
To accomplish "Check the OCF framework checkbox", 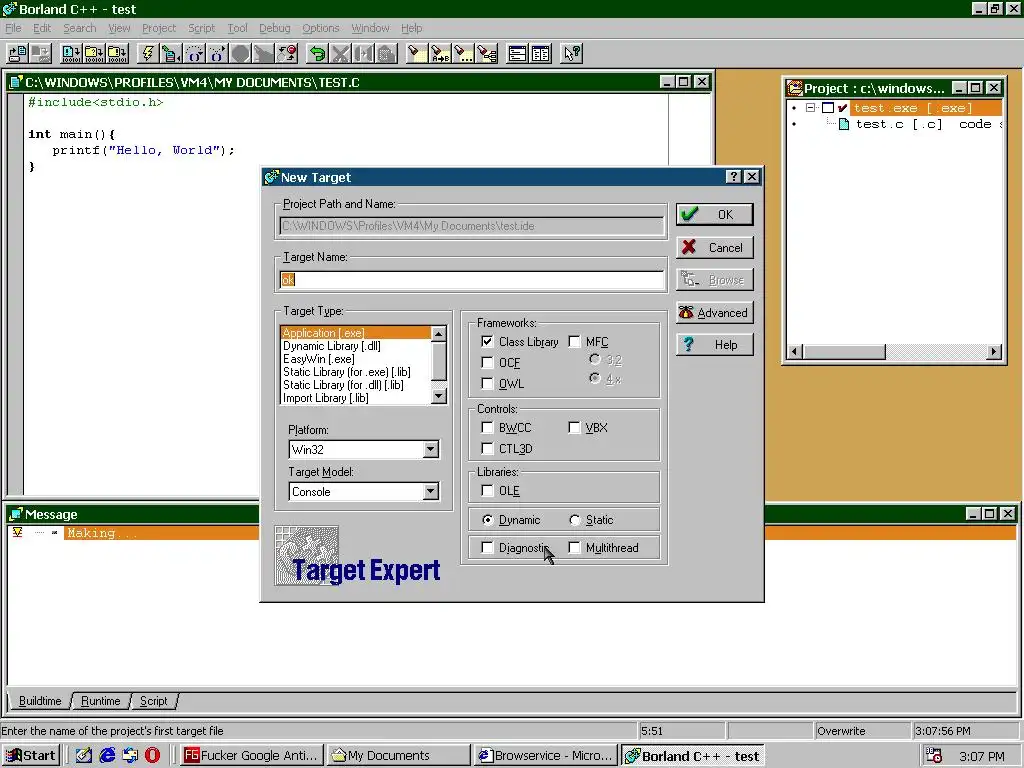I will click(x=487, y=362).
